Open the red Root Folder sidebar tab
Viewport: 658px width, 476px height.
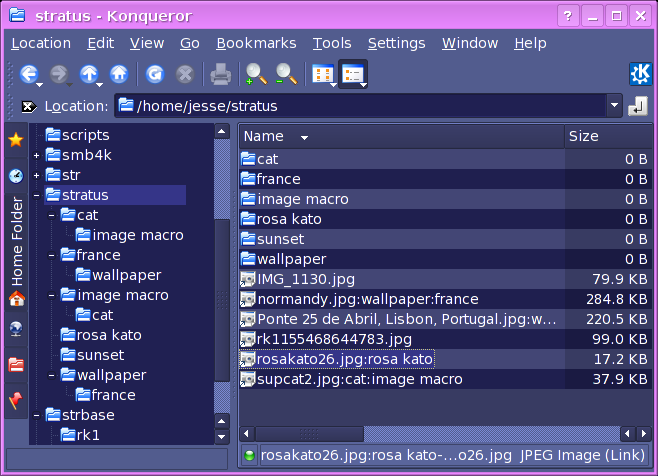(16, 365)
